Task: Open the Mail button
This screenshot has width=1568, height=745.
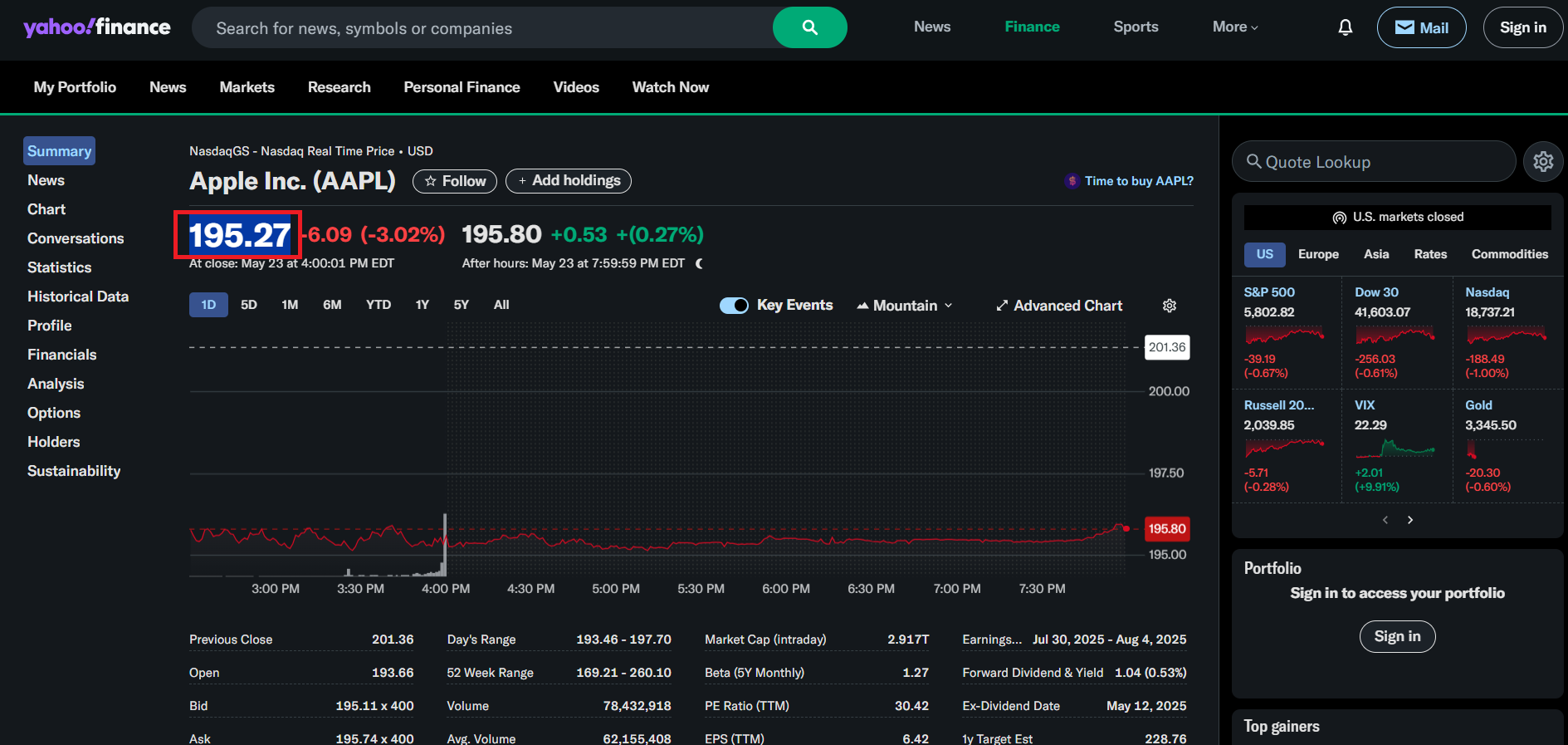Action: coord(1421,27)
